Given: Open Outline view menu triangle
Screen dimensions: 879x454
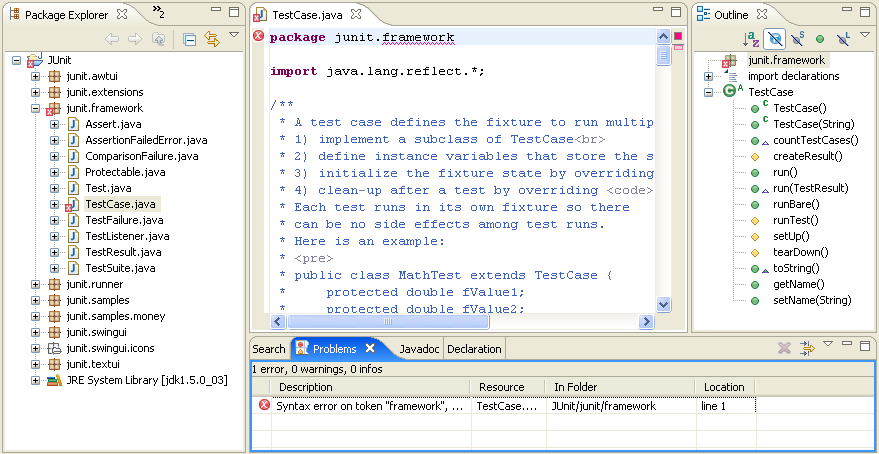Looking at the screenshot, I should tap(866, 35).
